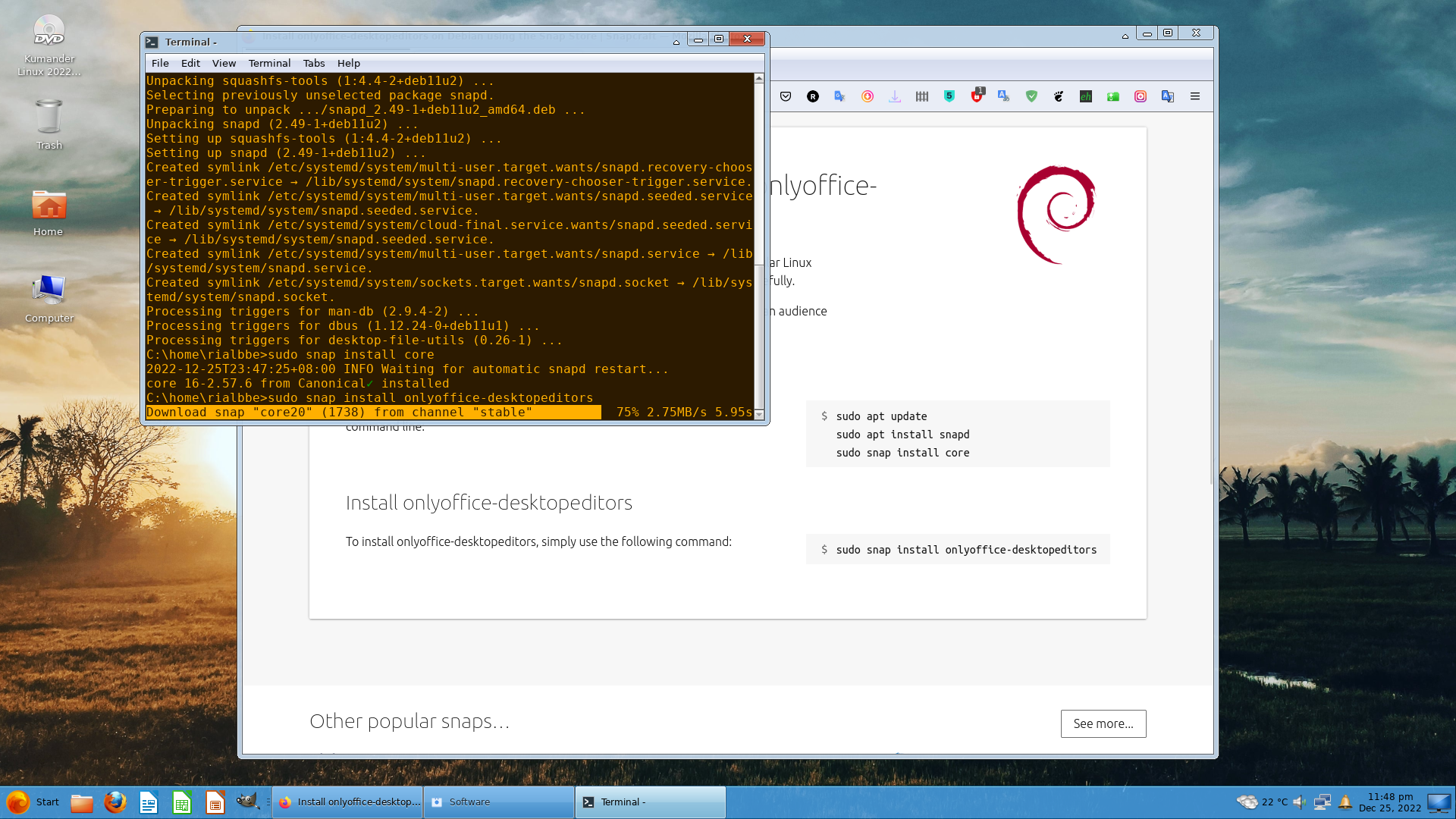1456x819 pixels.
Task: Click the See more... button in browser
Action: tap(1103, 723)
